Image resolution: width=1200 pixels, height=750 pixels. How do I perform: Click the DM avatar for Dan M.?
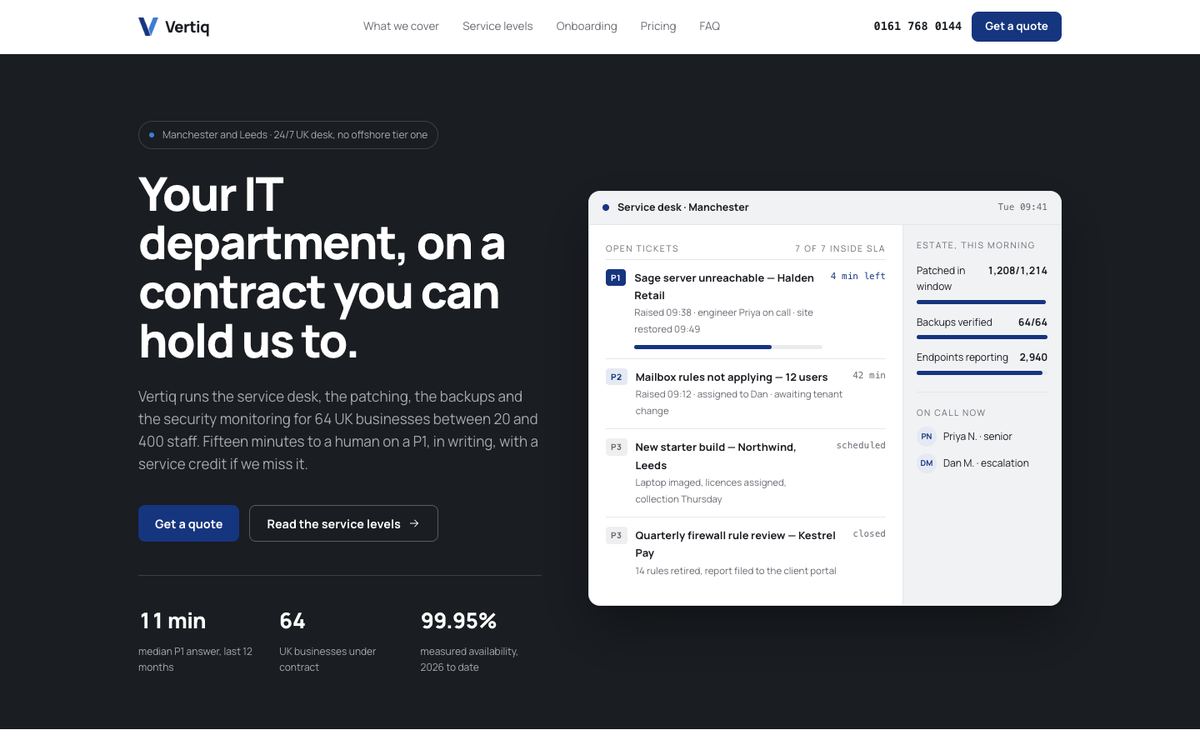[x=926, y=463]
